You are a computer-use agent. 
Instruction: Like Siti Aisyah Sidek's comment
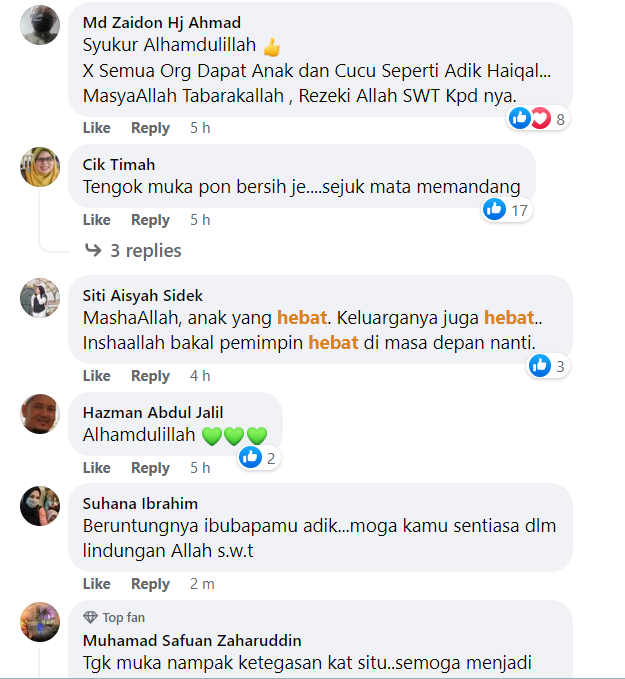(x=97, y=375)
